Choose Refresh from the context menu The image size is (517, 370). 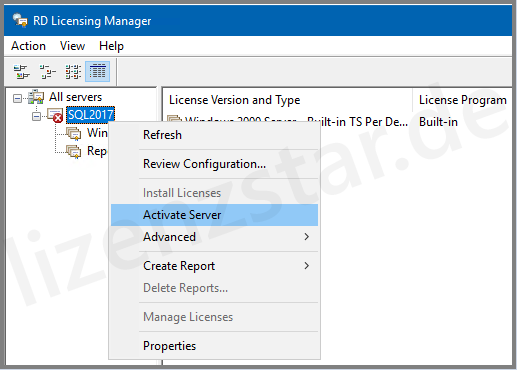[214, 135]
